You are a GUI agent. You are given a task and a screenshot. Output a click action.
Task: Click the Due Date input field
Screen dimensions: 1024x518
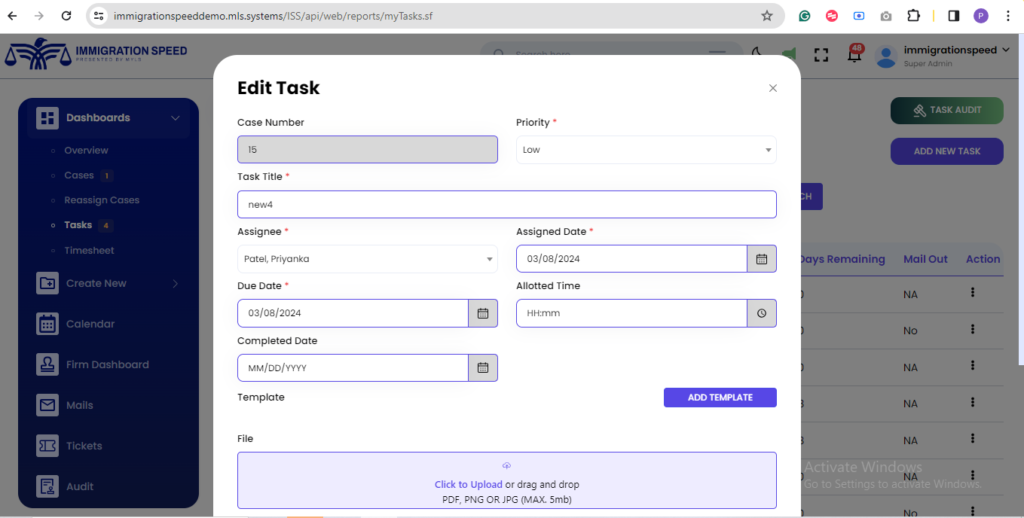(353, 313)
